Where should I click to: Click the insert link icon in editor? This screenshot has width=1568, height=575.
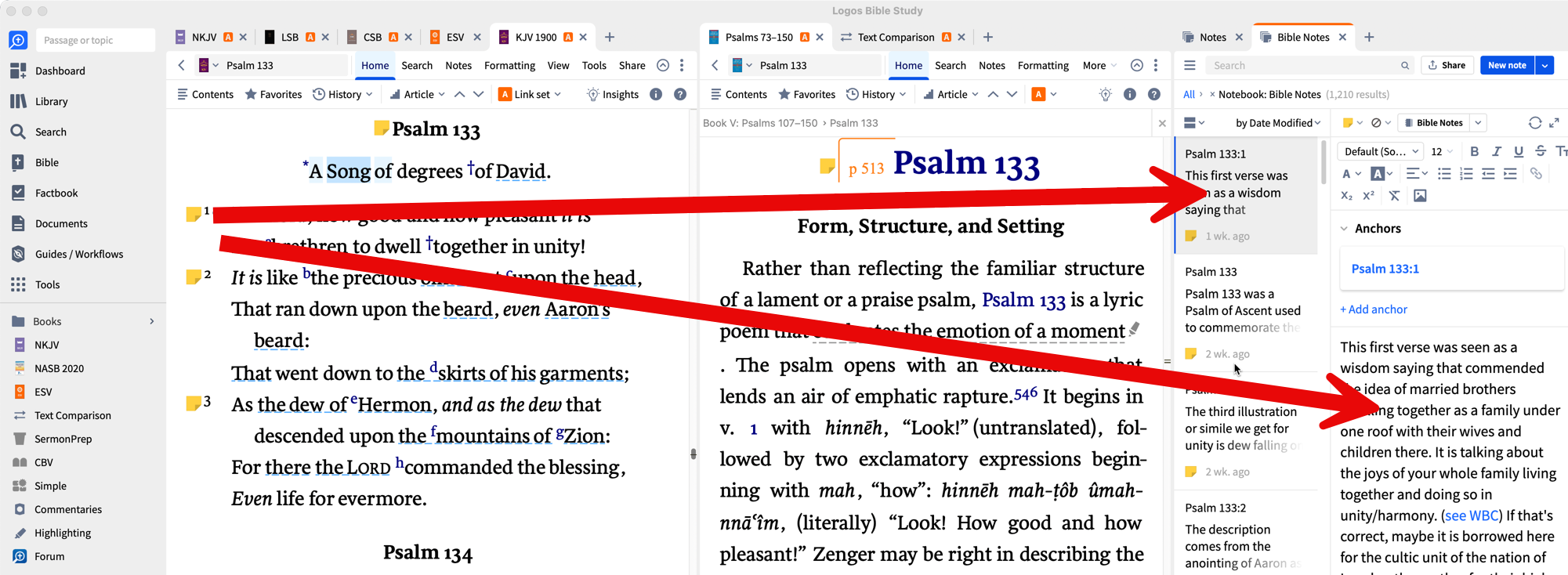tap(1536, 174)
